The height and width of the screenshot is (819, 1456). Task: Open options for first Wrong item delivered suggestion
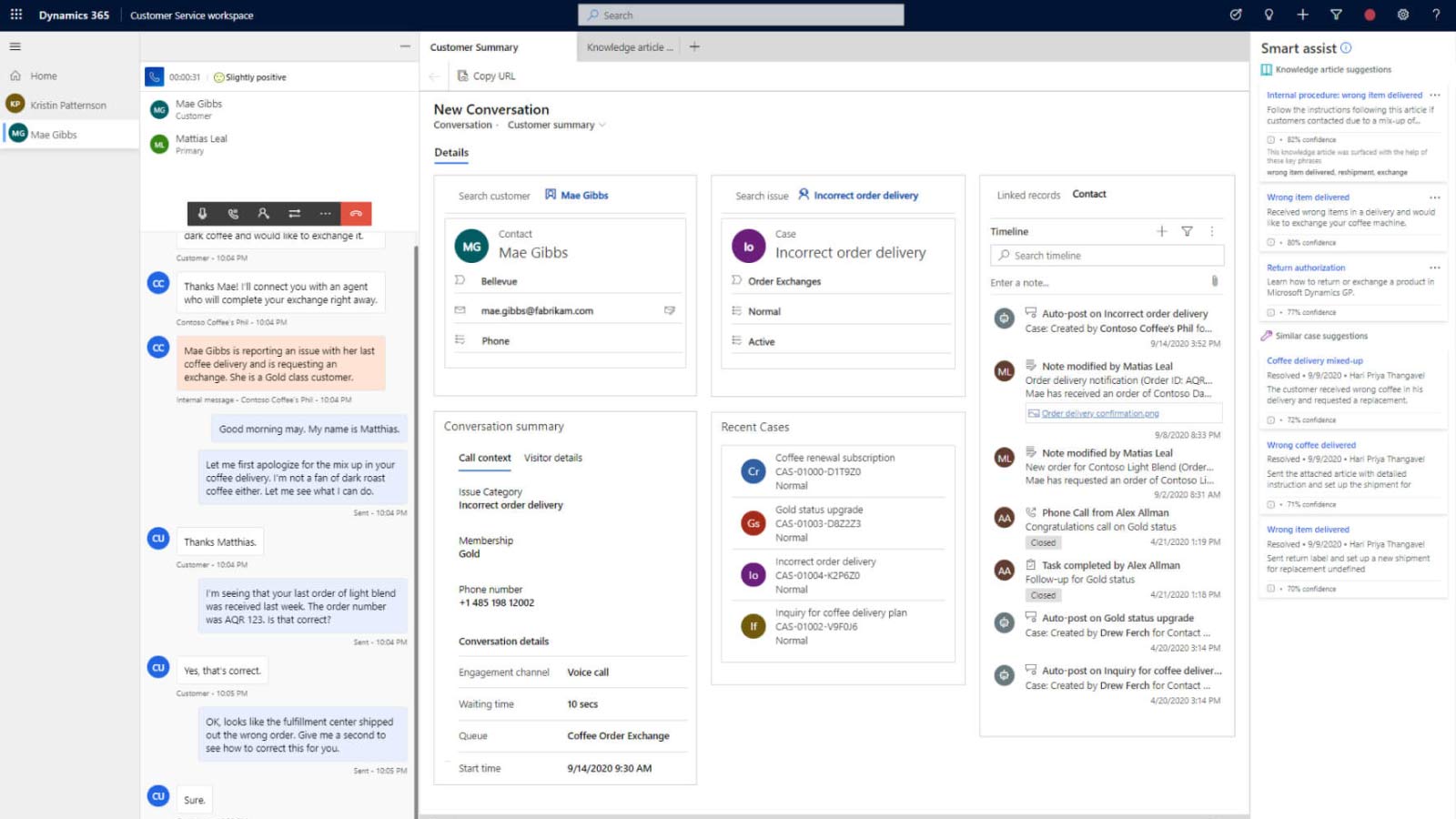(1434, 197)
